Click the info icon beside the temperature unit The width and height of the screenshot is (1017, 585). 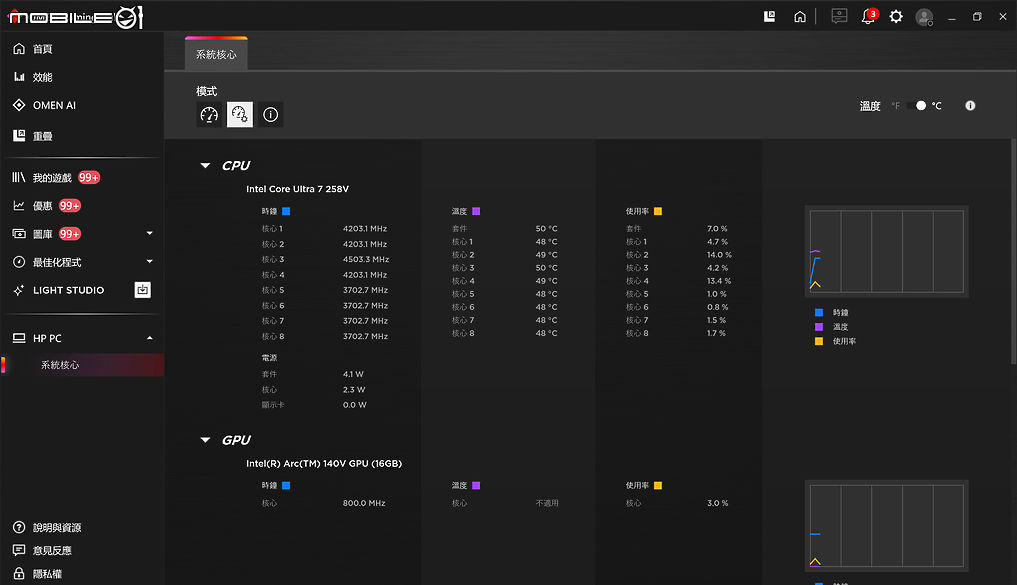(x=970, y=106)
